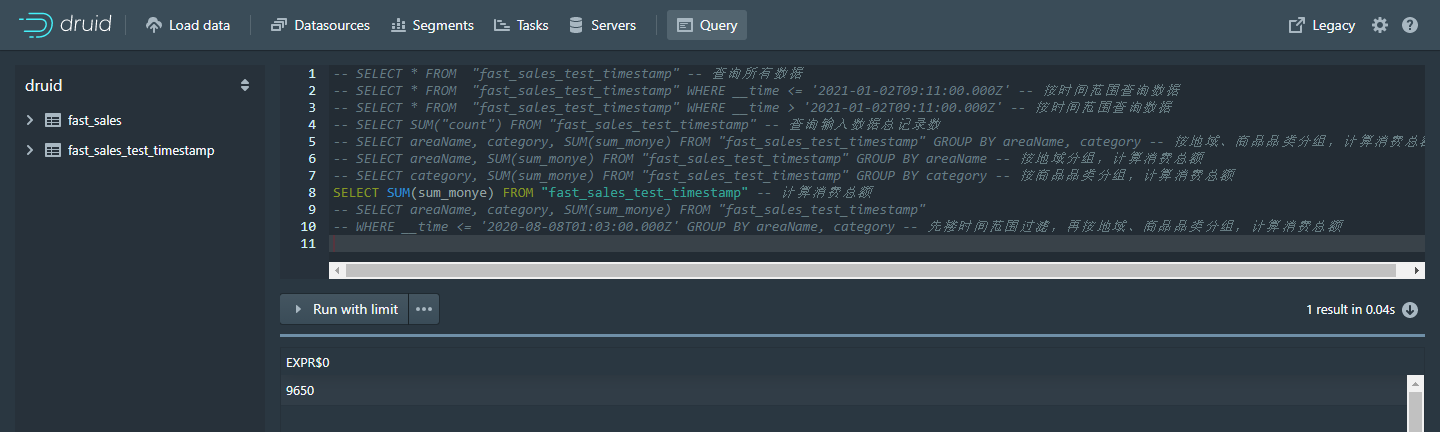Select the Query tab
This screenshot has height=432, width=1440.
click(707, 25)
